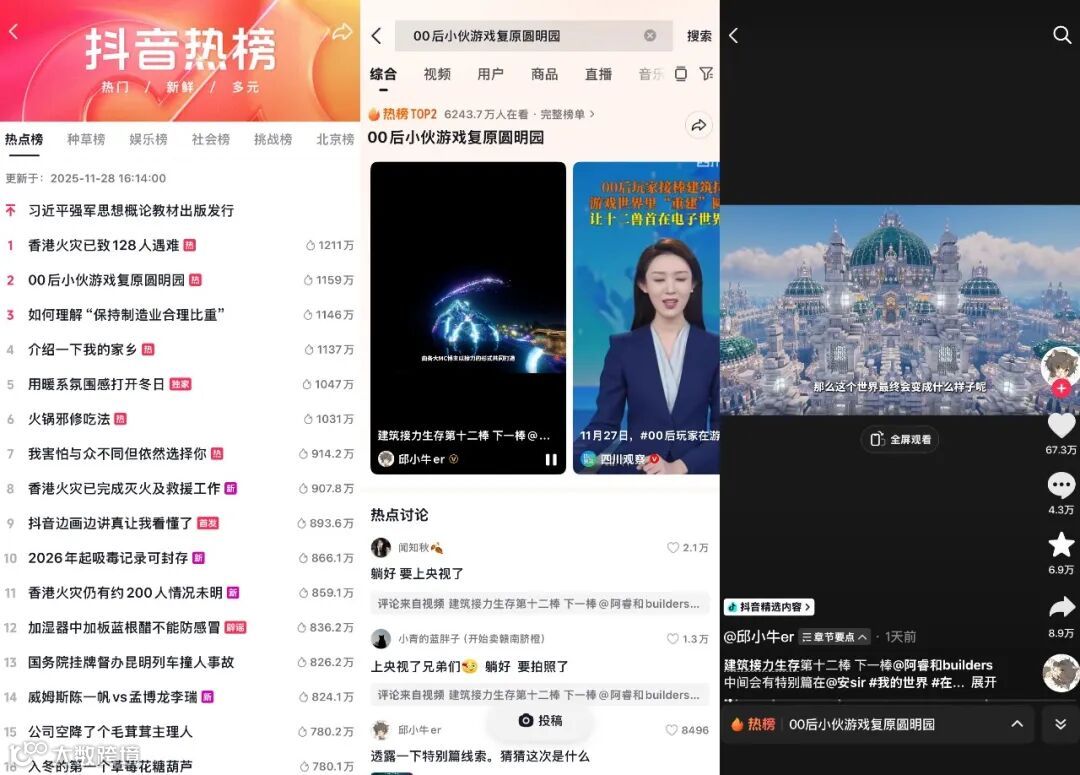Screen dimensions: 1080x775
Task: Open 完整榜单 full ranking list
Action: pyautogui.click(x=567, y=114)
